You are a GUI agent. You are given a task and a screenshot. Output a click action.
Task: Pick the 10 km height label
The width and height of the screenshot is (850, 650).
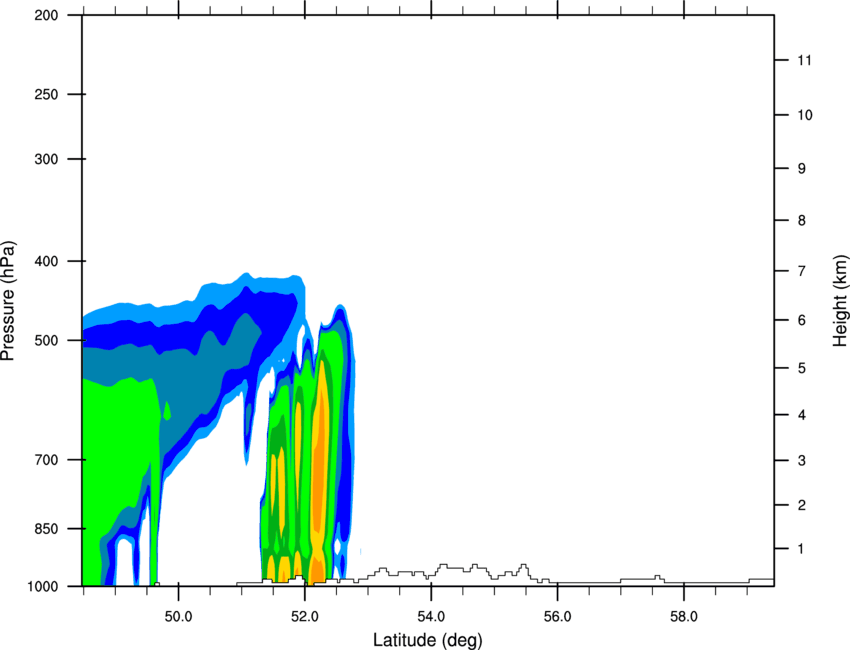click(x=804, y=115)
